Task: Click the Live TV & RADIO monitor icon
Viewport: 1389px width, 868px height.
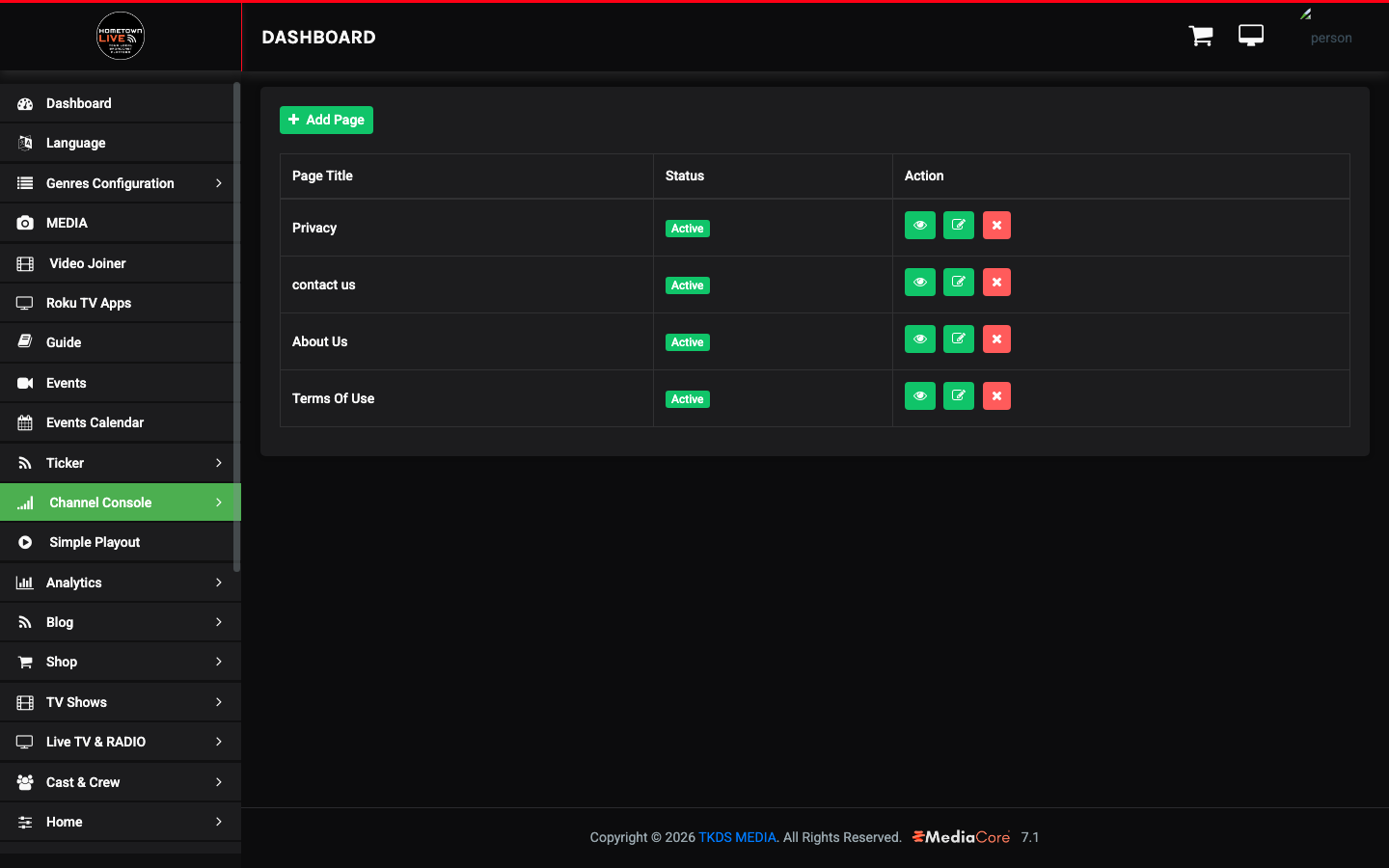Action: point(25,742)
